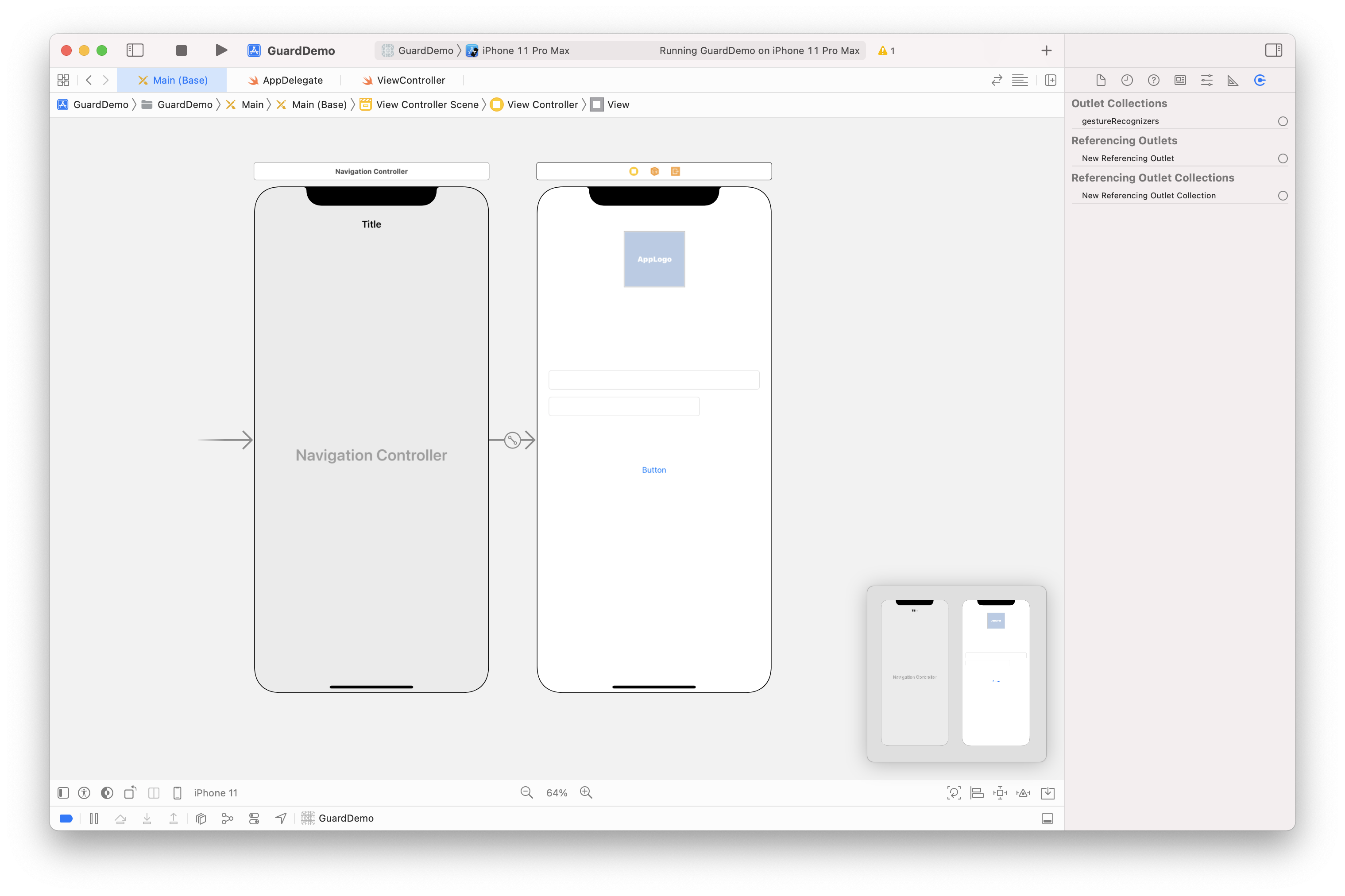Stop the running GuardDemo app

[x=181, y=50]
